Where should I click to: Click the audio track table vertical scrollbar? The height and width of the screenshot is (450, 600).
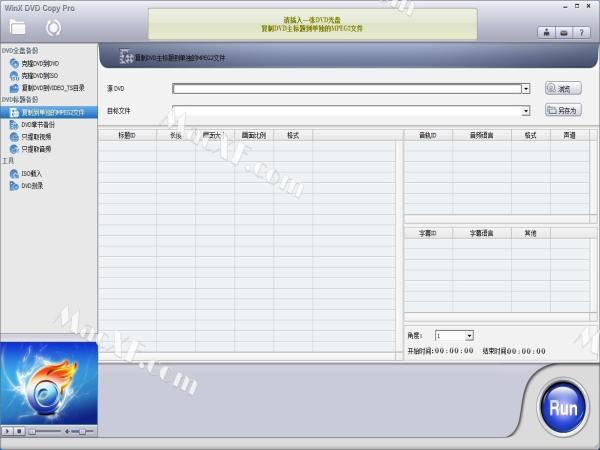[x=593, y=177]
